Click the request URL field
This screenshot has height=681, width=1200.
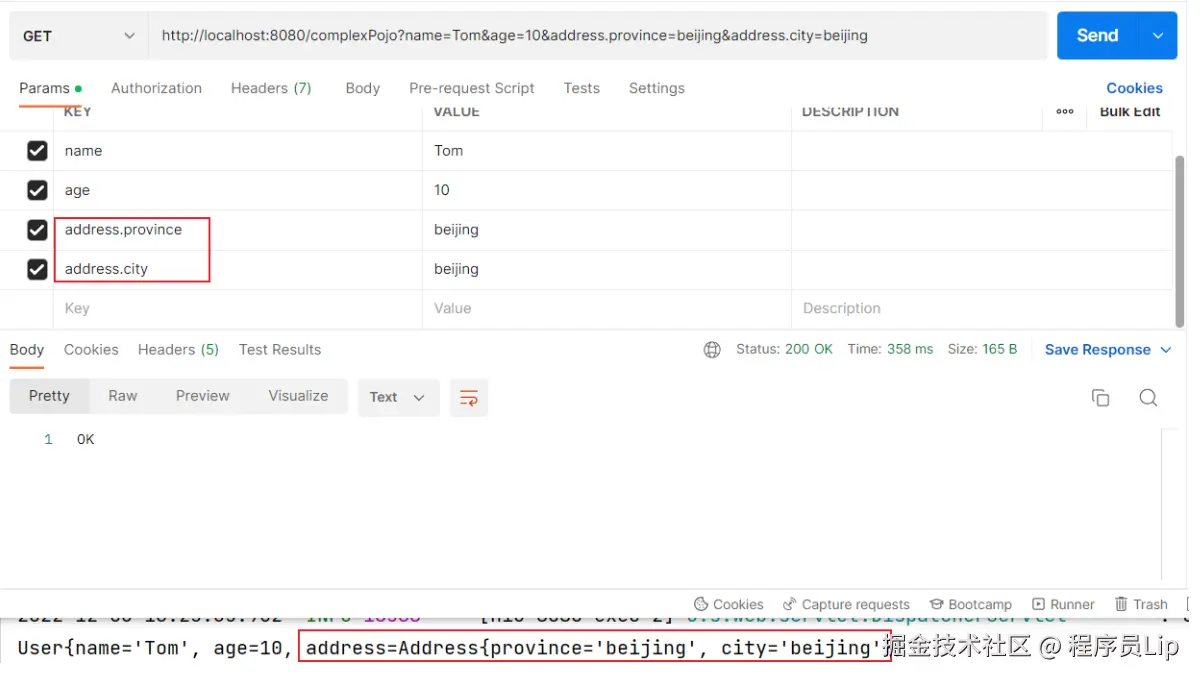pyautogui.click(x=598, y=36)
